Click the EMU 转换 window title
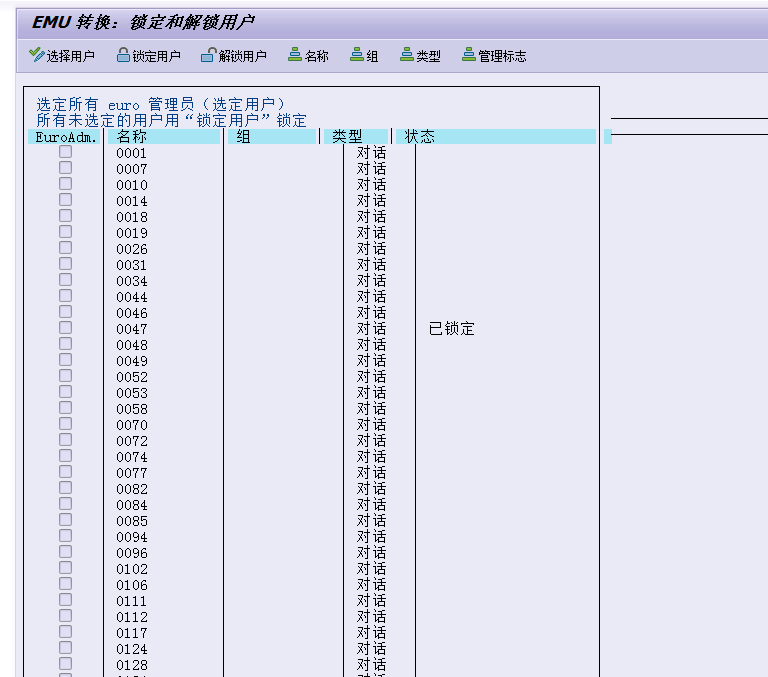This screenshot has width=768, height=677. [x=143, y=22]
